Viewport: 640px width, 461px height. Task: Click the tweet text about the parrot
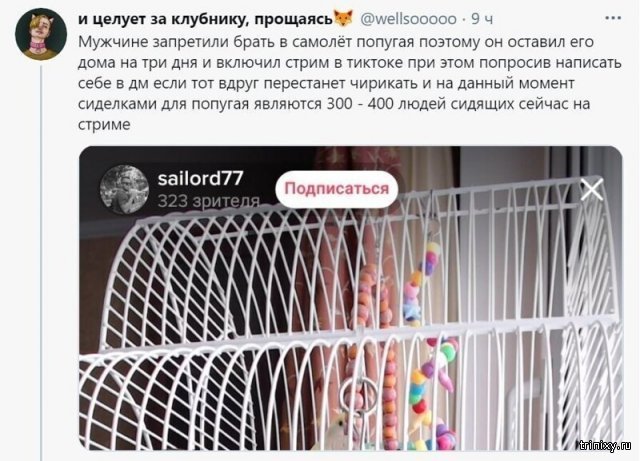coord(349,83)
